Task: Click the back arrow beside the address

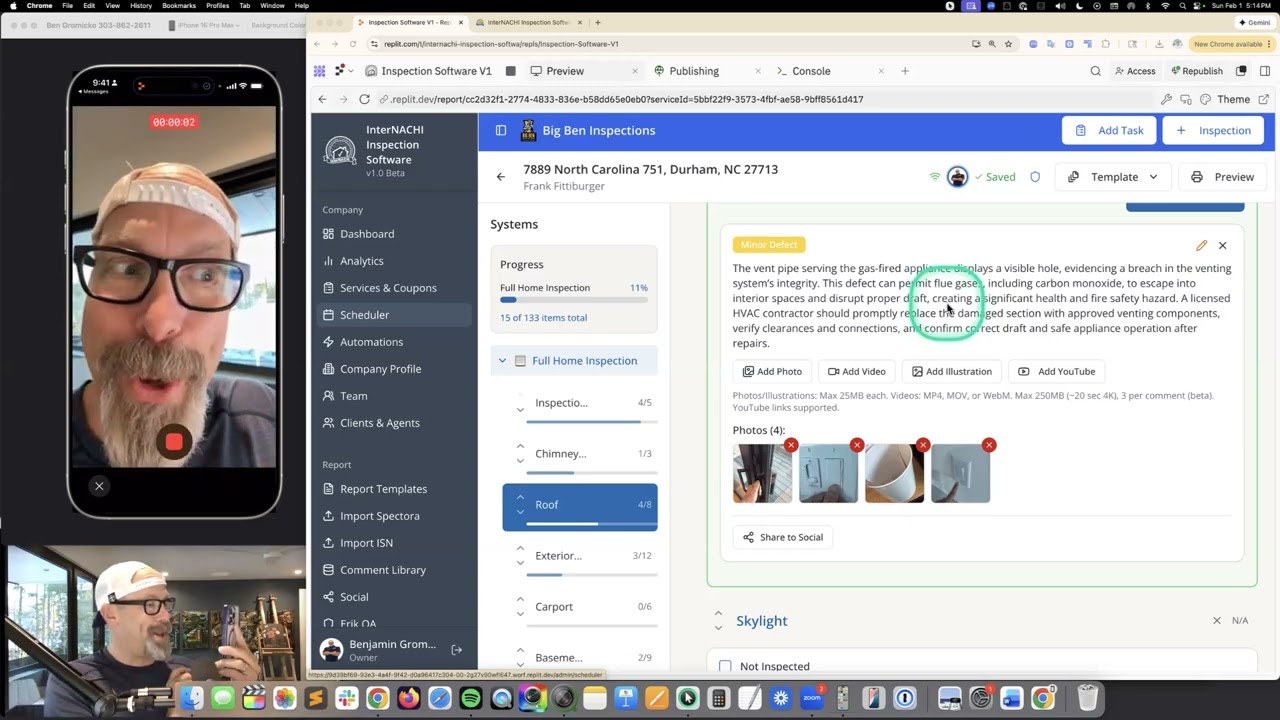Action: [x=501, y=177]
